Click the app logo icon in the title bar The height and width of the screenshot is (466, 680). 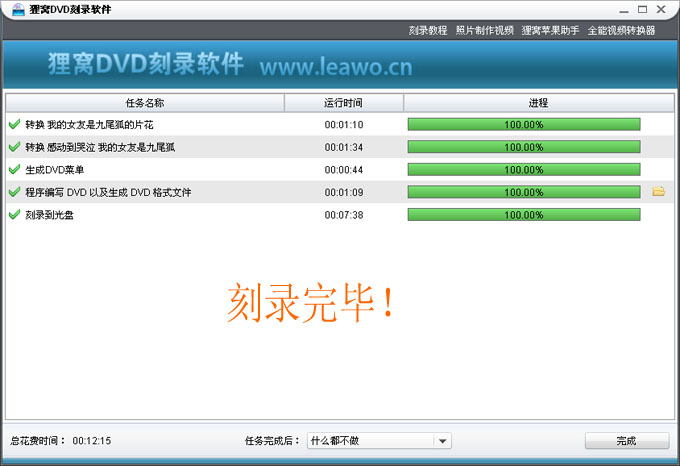click(x=18, y=9)
